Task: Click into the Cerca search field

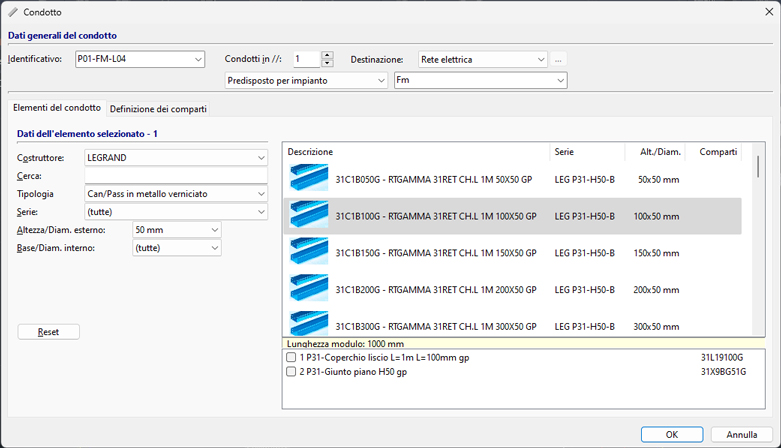Action: [x=176, y=176]
